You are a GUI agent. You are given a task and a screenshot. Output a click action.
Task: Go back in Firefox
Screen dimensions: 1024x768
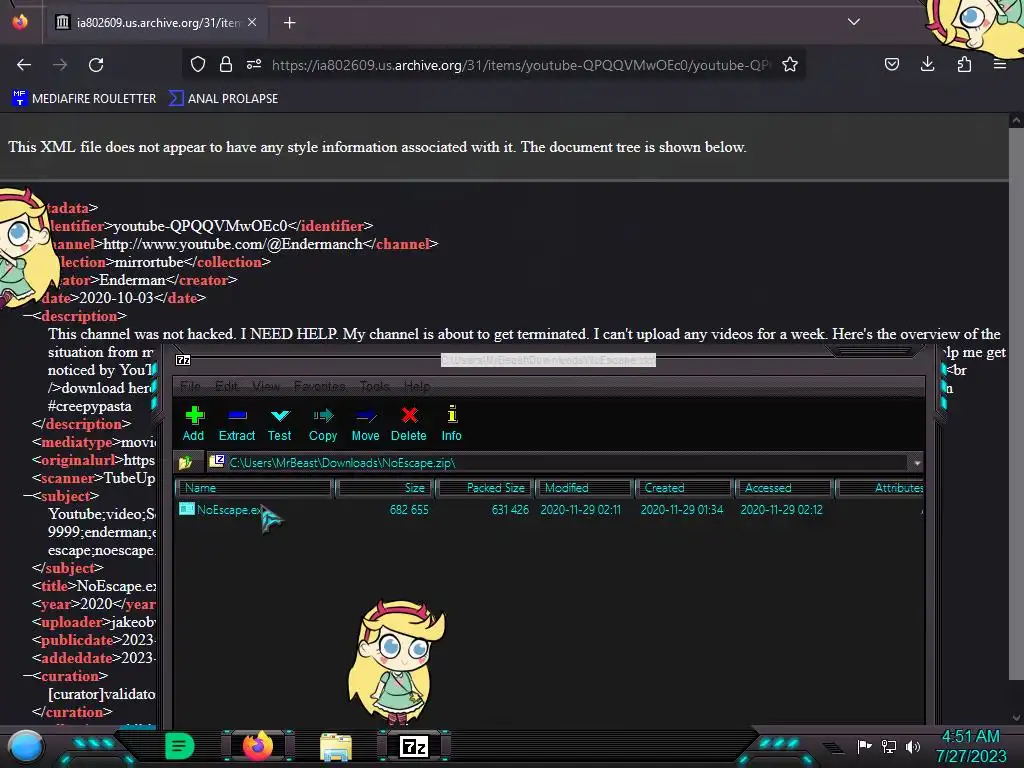(x=24, y=65)
